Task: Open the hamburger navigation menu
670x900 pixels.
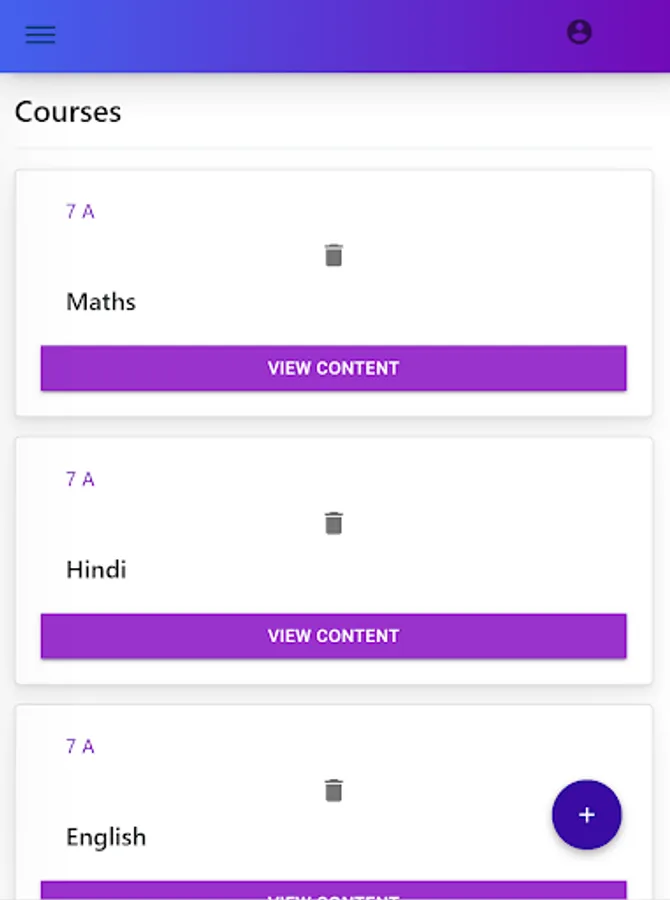Action: point(40,34)
